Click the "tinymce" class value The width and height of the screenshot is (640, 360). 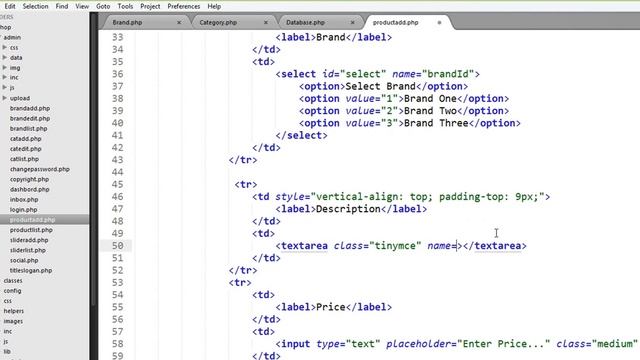click(395, 246)
